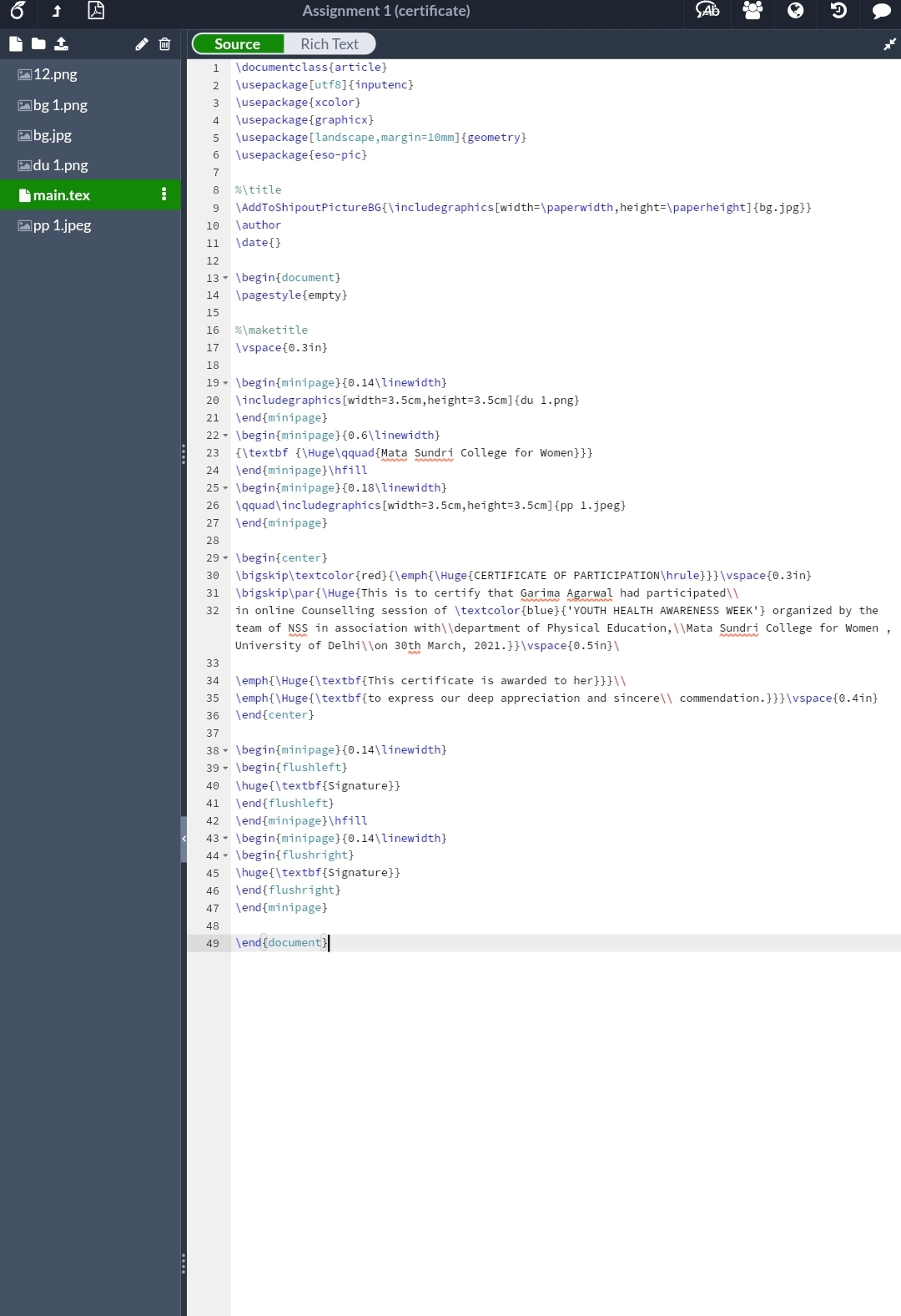Click the collapse editor arrows icon
This screenshot has width=901, height=1316.
pos(889,44)
